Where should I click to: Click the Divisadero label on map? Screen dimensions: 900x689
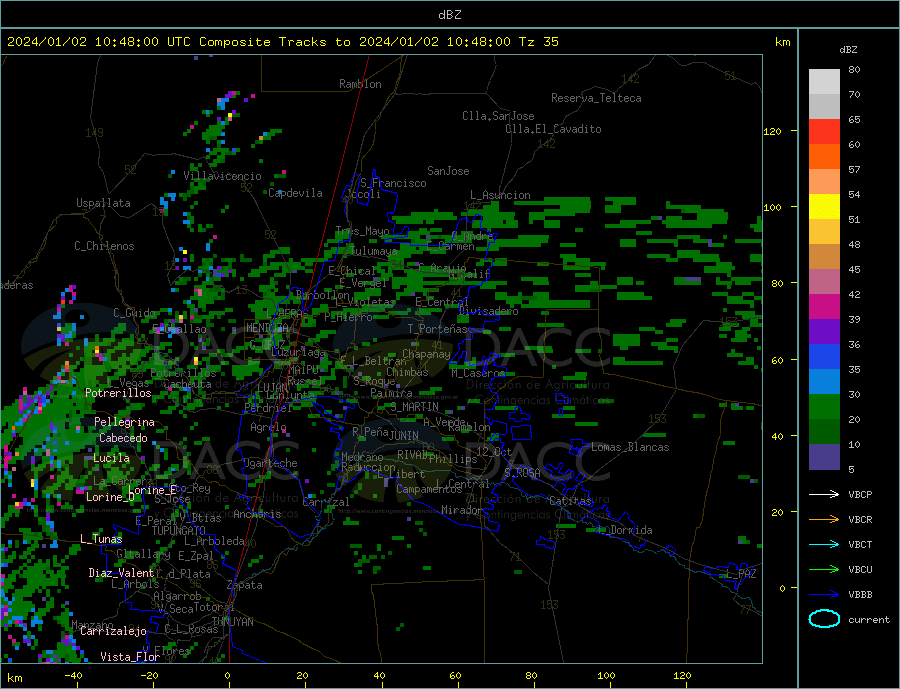488,311
